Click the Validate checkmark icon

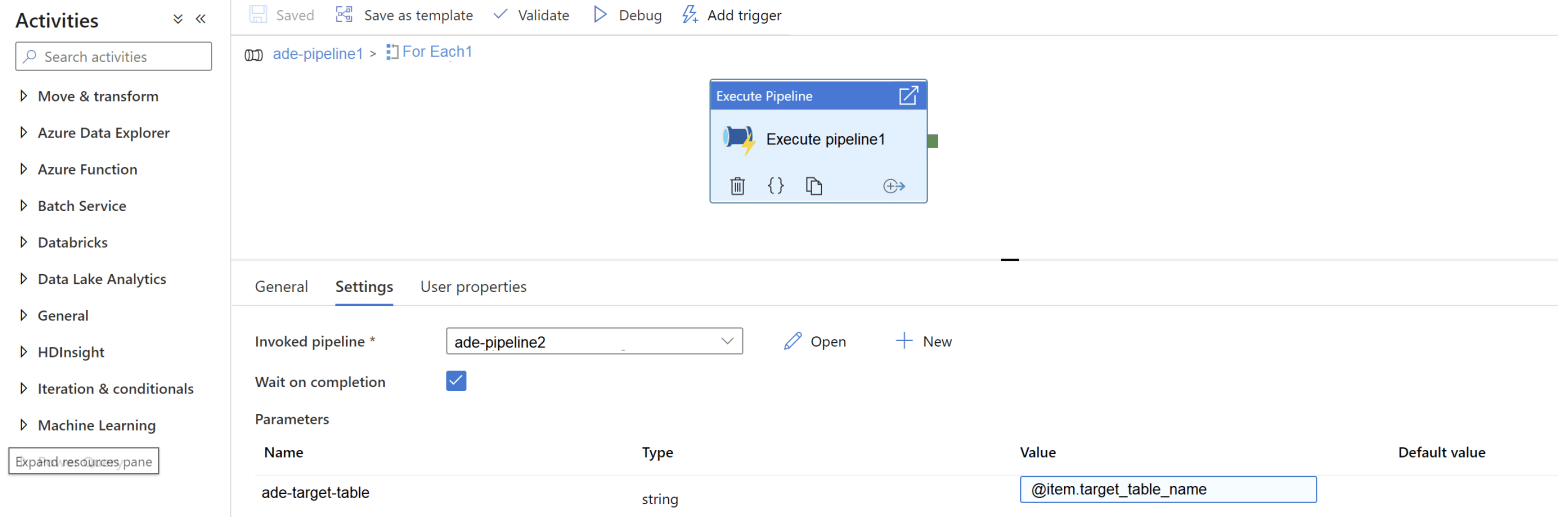coord(501,15)
